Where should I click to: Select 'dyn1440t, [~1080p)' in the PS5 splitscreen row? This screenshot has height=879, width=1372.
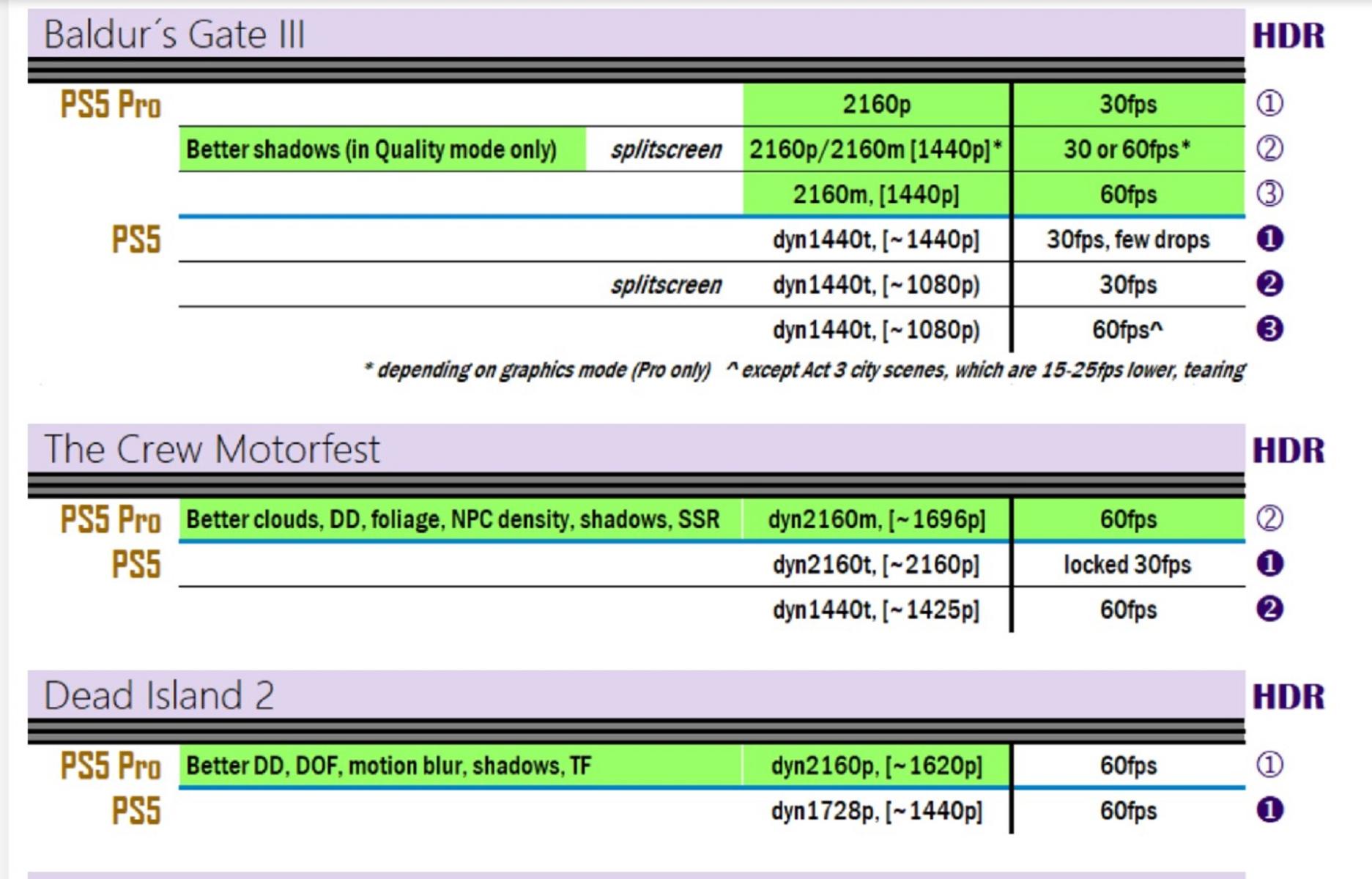click(876, 285)
